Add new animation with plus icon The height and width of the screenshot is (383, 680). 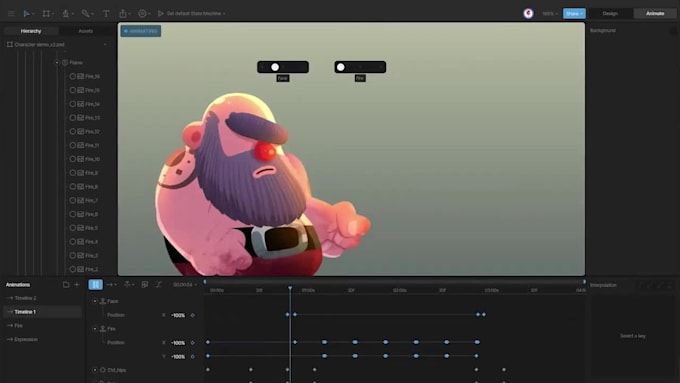point(77,285)
